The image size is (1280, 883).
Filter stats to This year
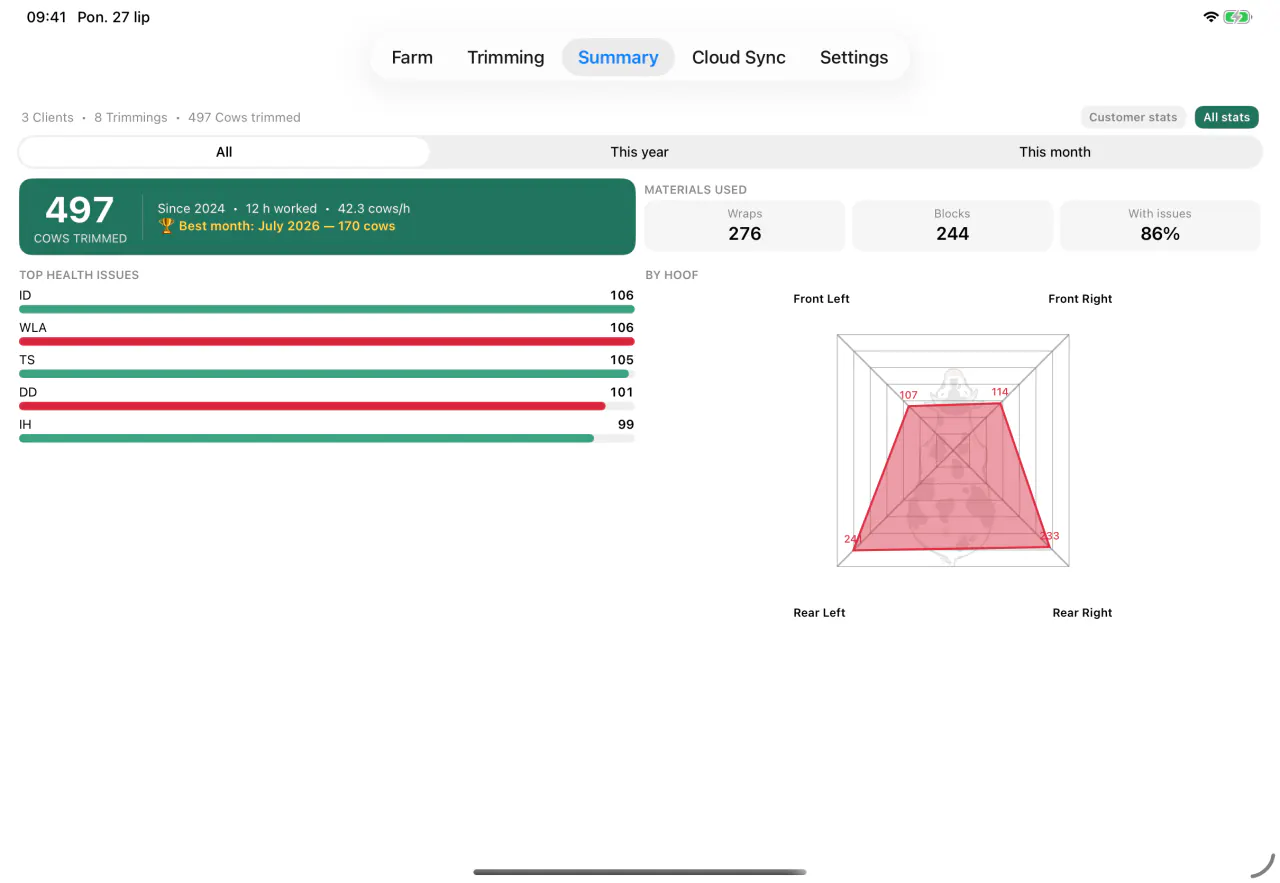click(639, 152)
